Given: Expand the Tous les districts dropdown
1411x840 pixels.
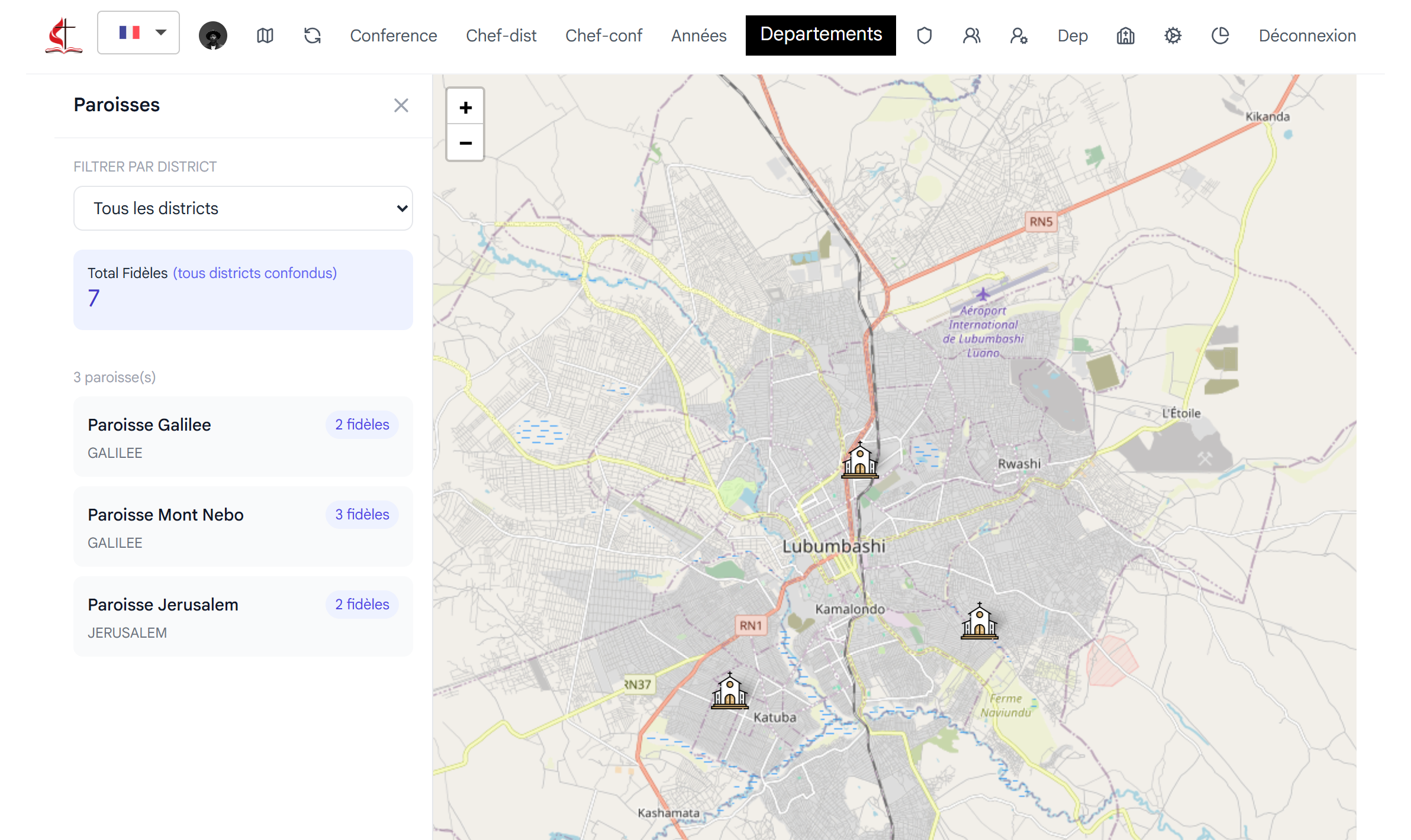Looking at the screenshot, I should (243, 208).
